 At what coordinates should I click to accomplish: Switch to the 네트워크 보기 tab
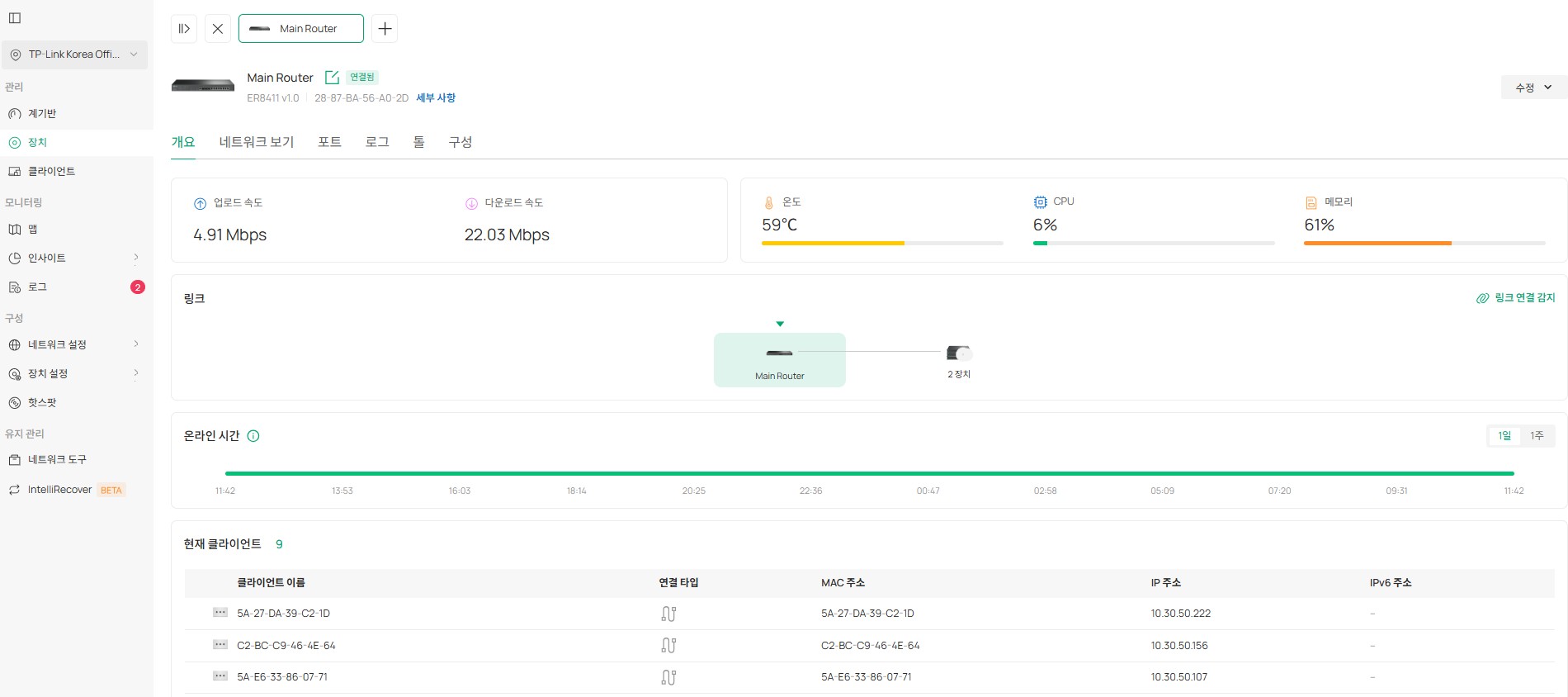(257, 142)
